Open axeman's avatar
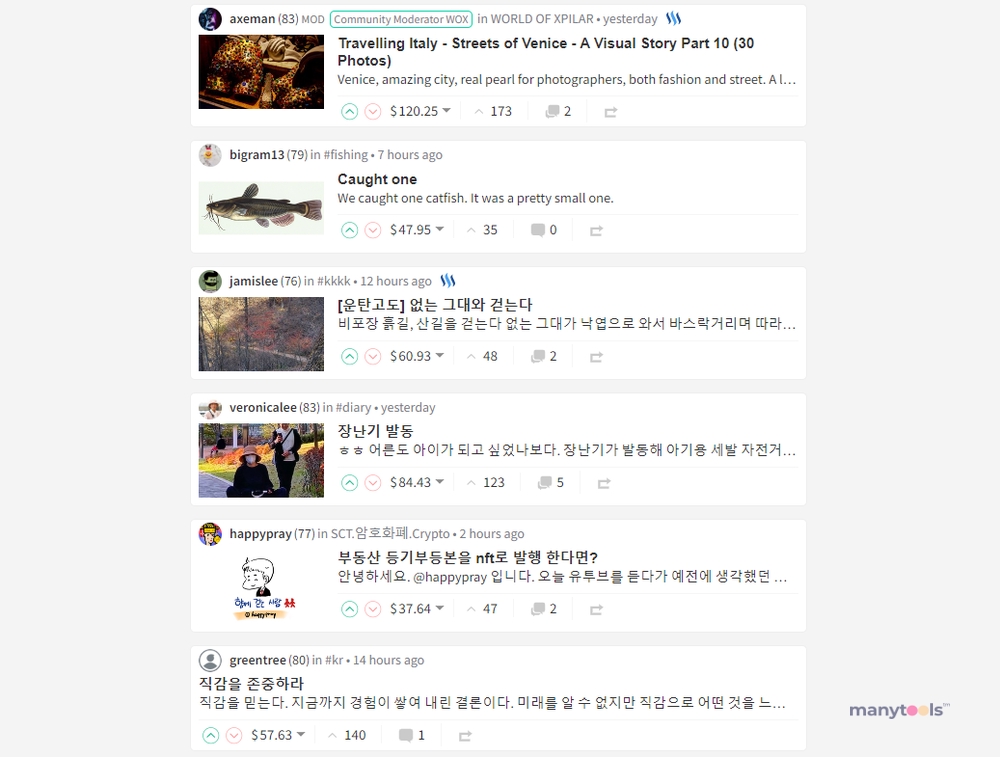 pyautogui.click(x=210, y=19)
